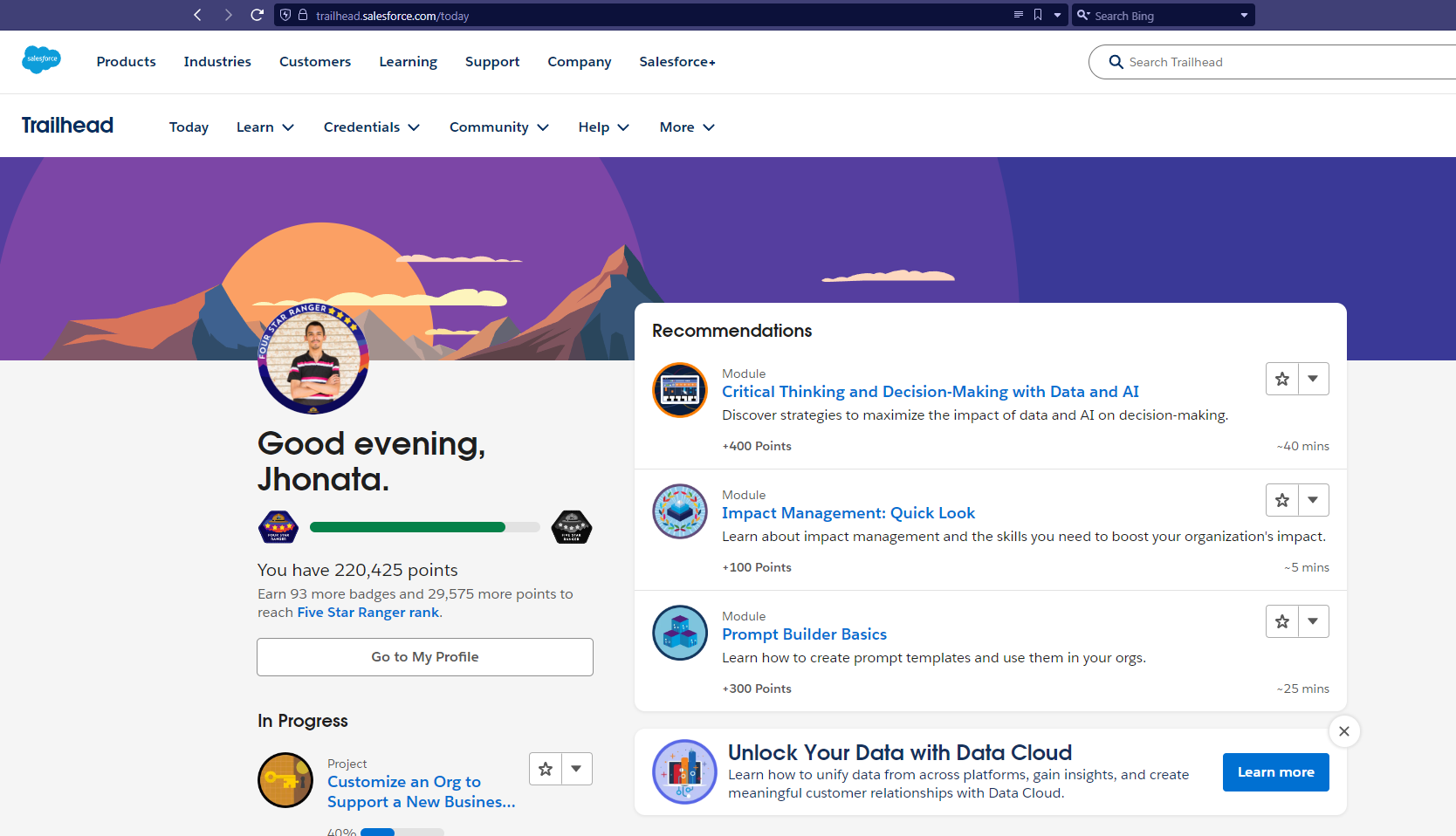Open bookmarks via the bookmark icon

click(1038, 15)
